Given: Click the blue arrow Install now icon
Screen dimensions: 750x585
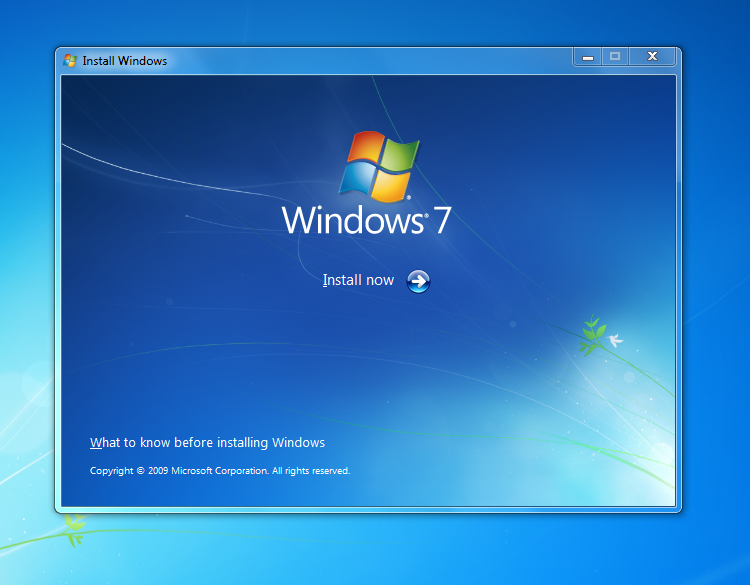Looking at the screenshot, I should coord(418,281).
